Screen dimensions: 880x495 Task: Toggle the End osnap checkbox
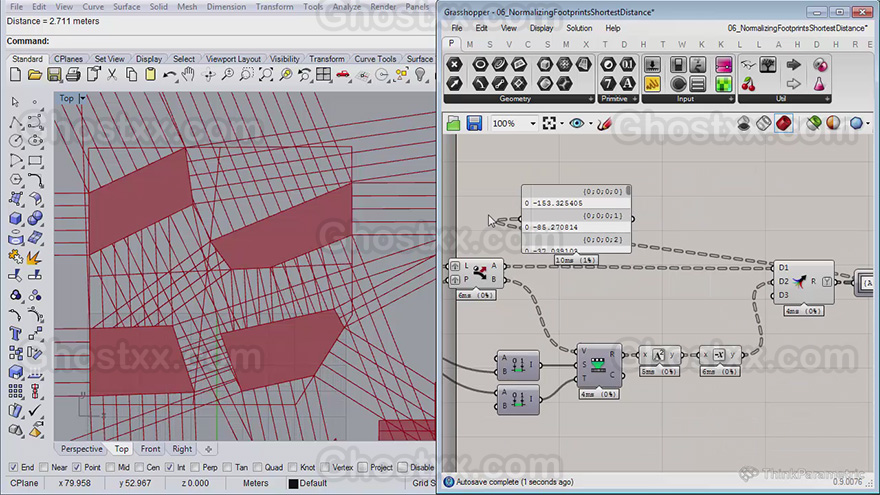(13, 467)
